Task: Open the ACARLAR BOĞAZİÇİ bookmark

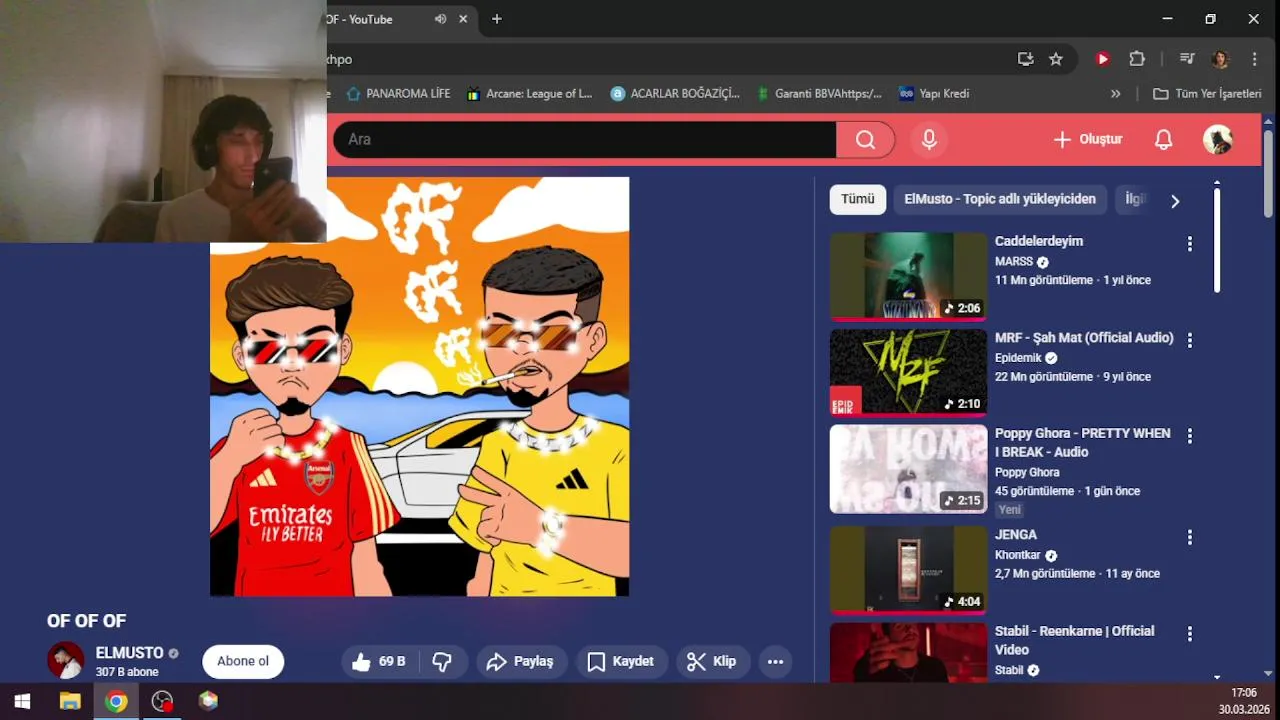Action: pyautogui.click(x=675, y=94)
